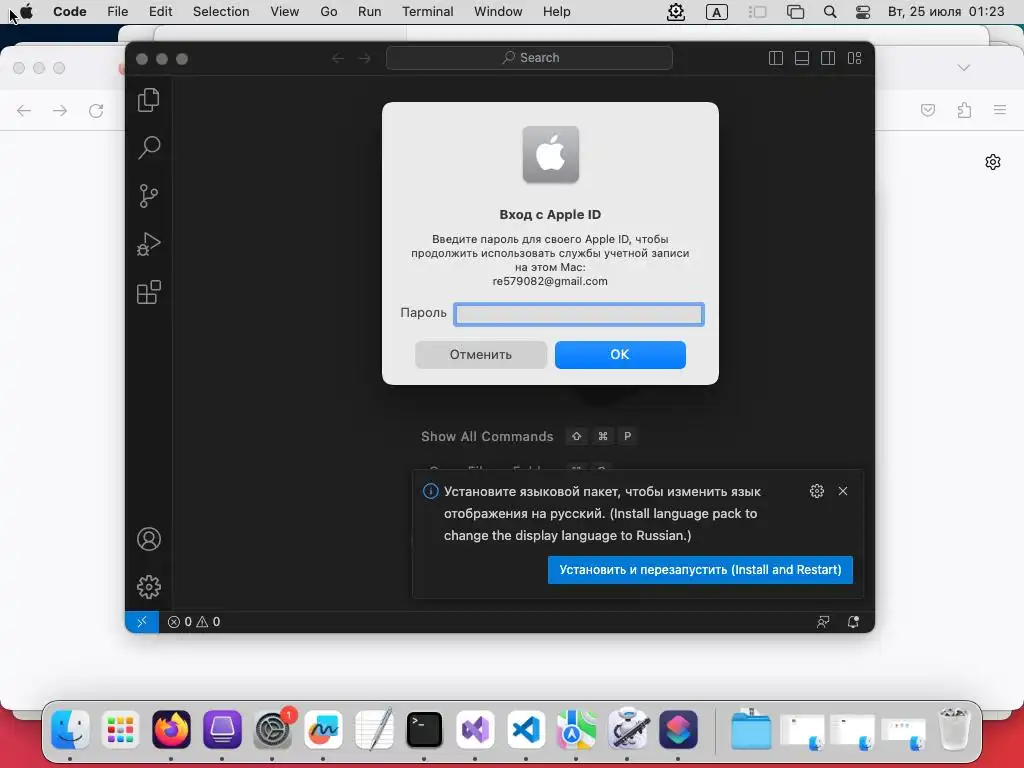The image size is (1024, 768).
Task: Open Launchpad from the Dock
Action: click(121, 729)
